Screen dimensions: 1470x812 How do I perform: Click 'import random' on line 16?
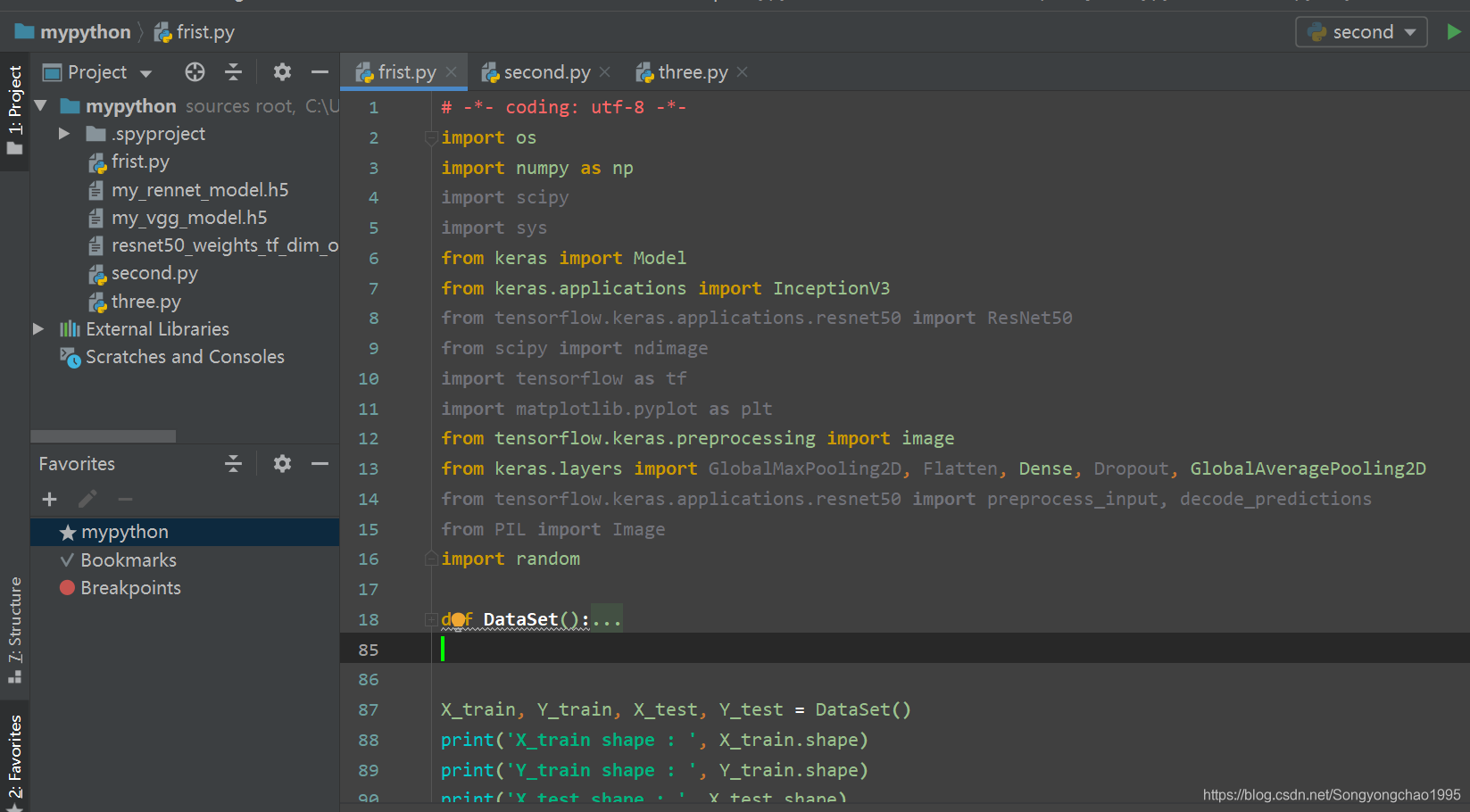click(x=511, y=559)
